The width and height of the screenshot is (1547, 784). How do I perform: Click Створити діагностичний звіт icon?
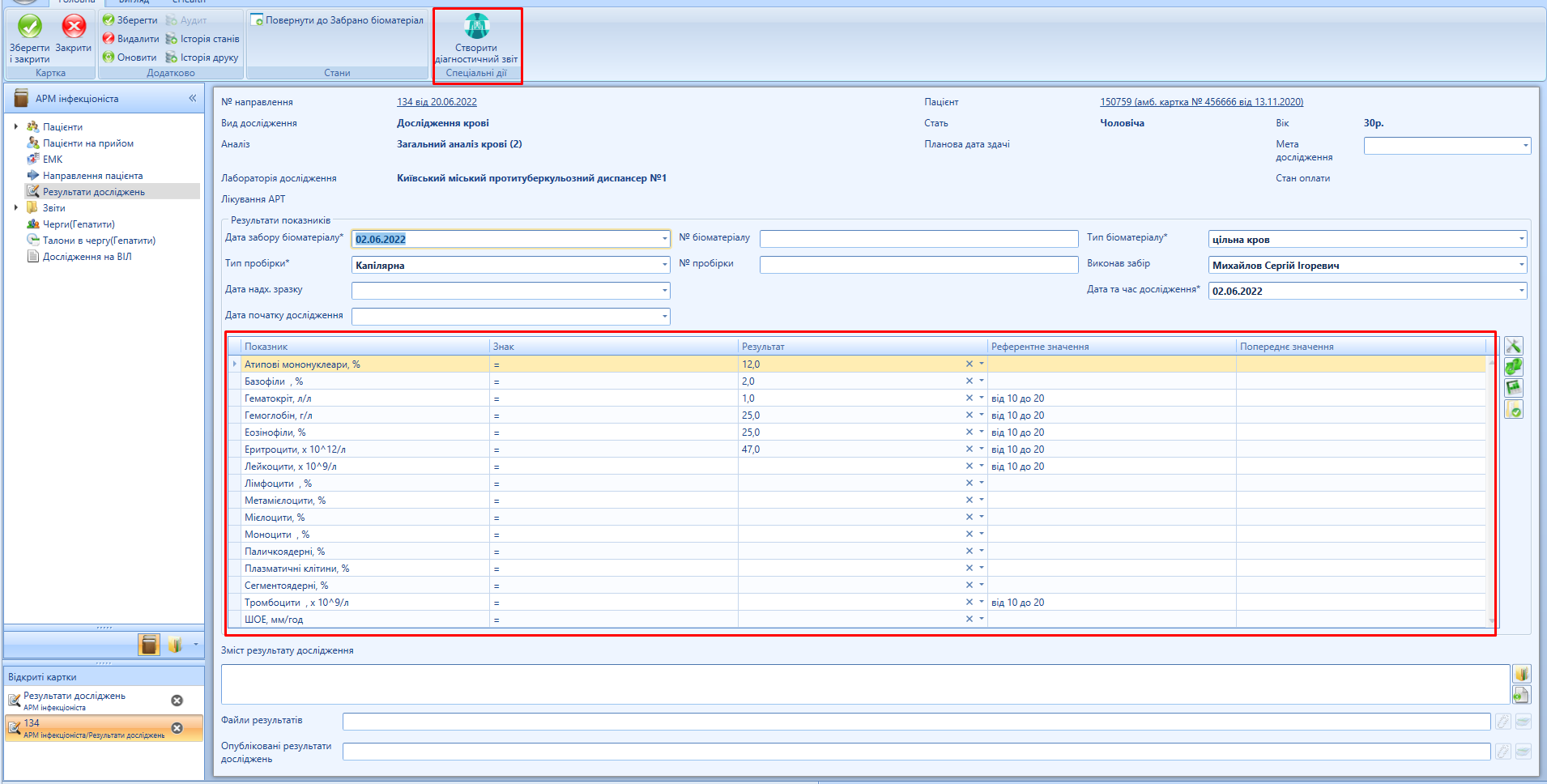[476, 26]
